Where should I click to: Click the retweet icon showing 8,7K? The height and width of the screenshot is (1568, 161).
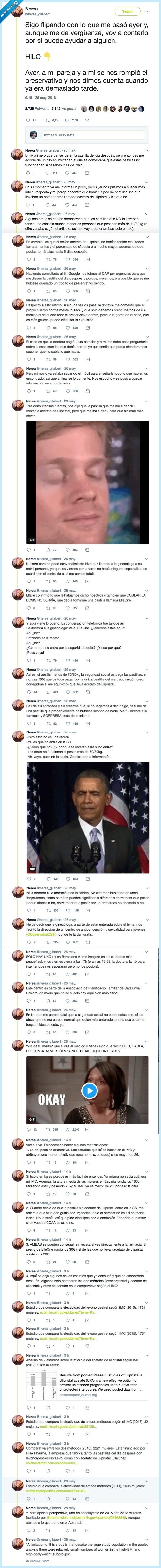coord(48,121)
